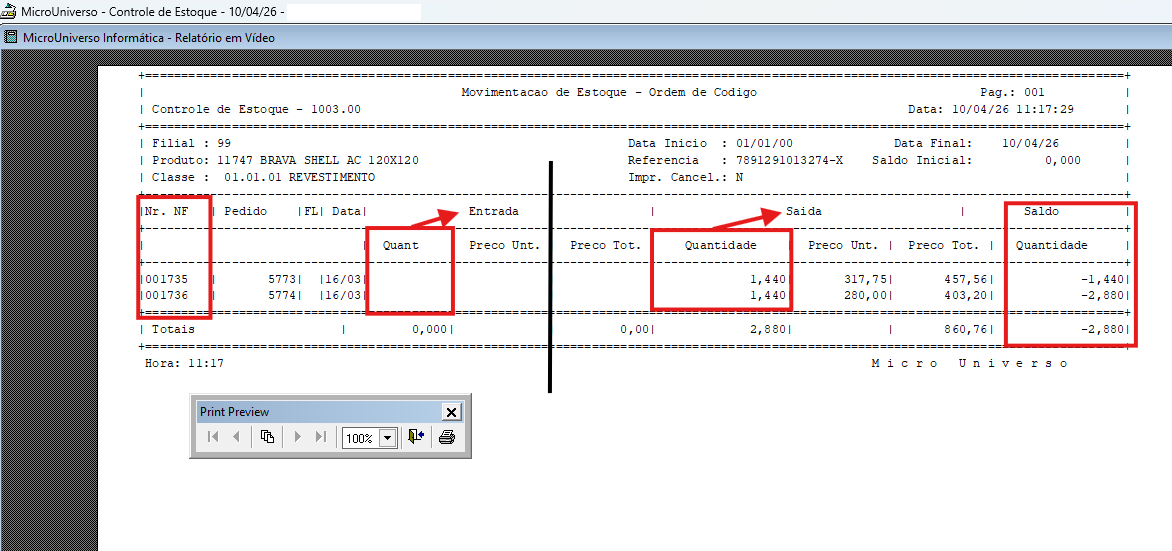Go to the previous preview page
The image size is (1172, 551).
coord(237,437)
